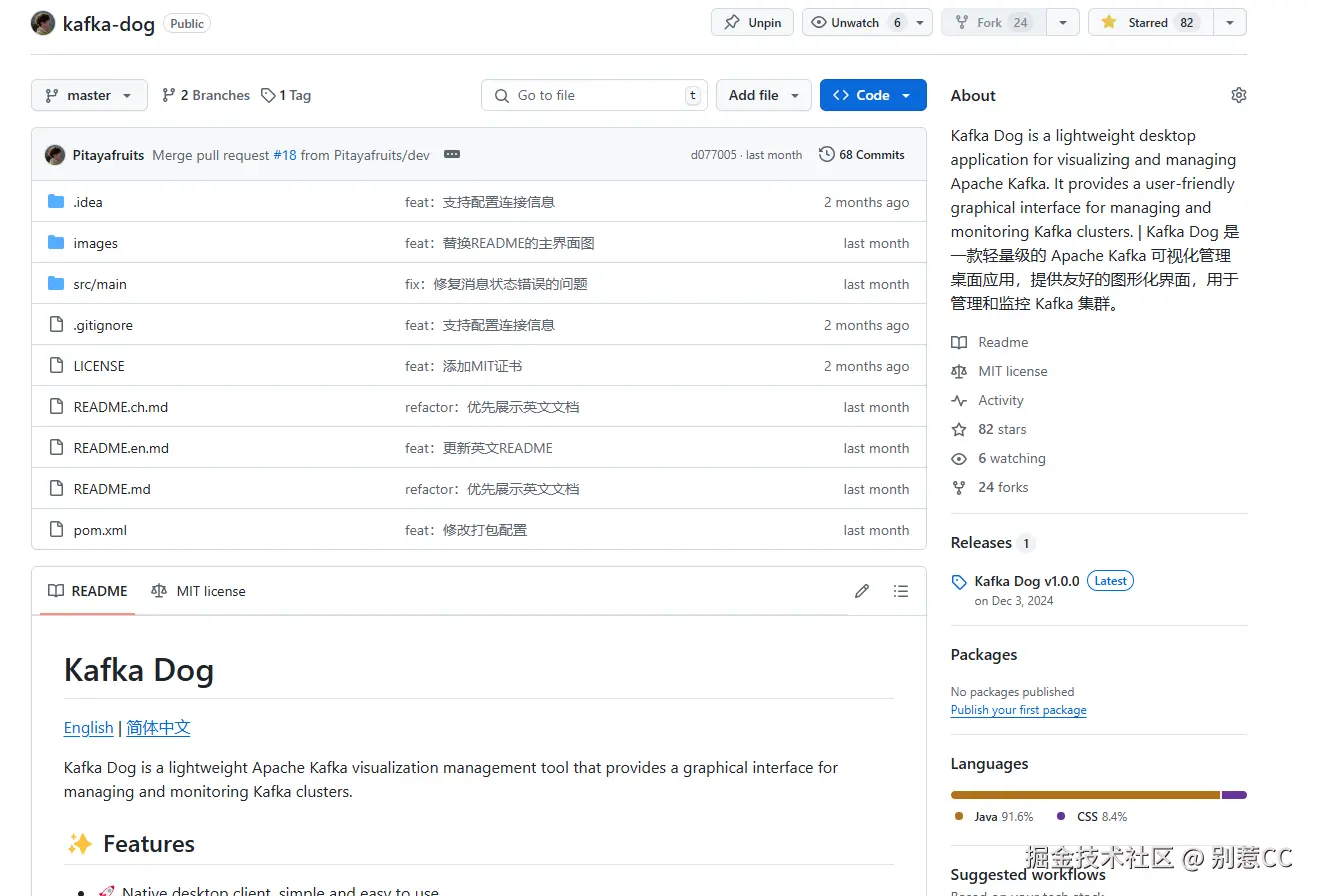
Task: Click the kafka-dog repository avatar
Action: [x=43, y=23]
